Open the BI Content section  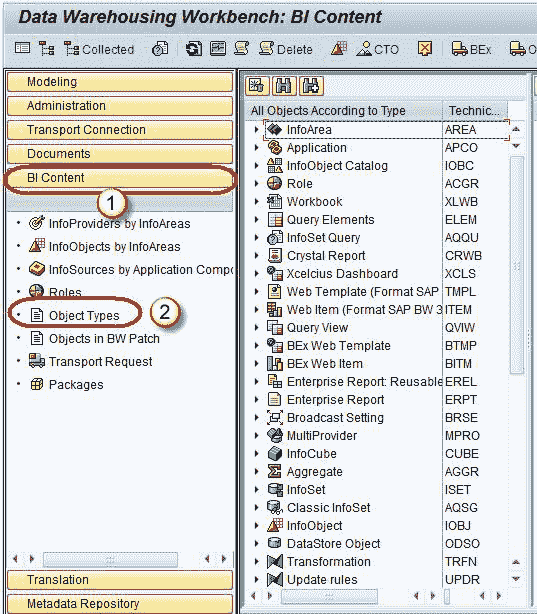pyautogui.click(x=120, y=178)
